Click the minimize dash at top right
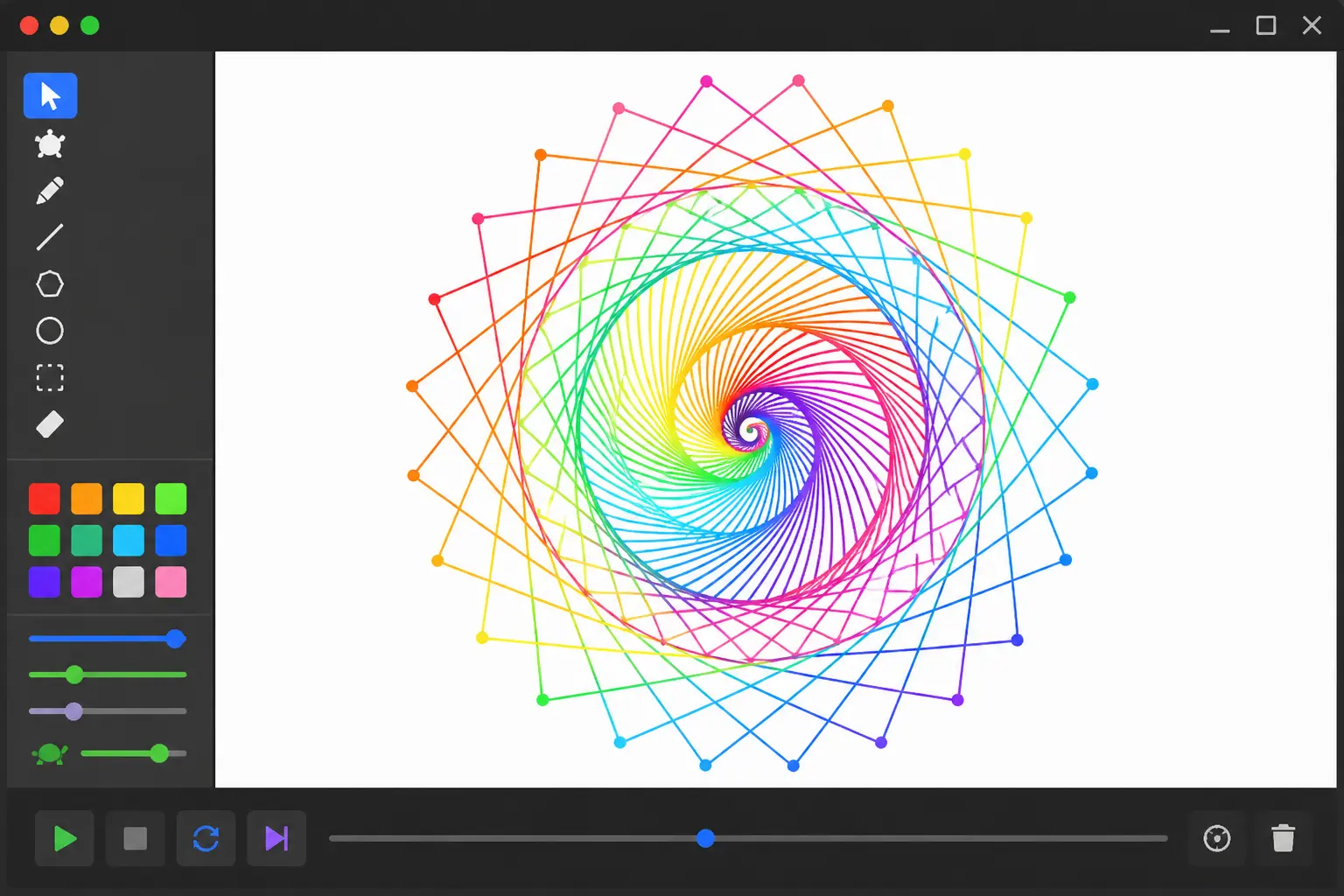Image resolution: width=1344 pixels, height=896 pixels. (x=1220, y=30)
